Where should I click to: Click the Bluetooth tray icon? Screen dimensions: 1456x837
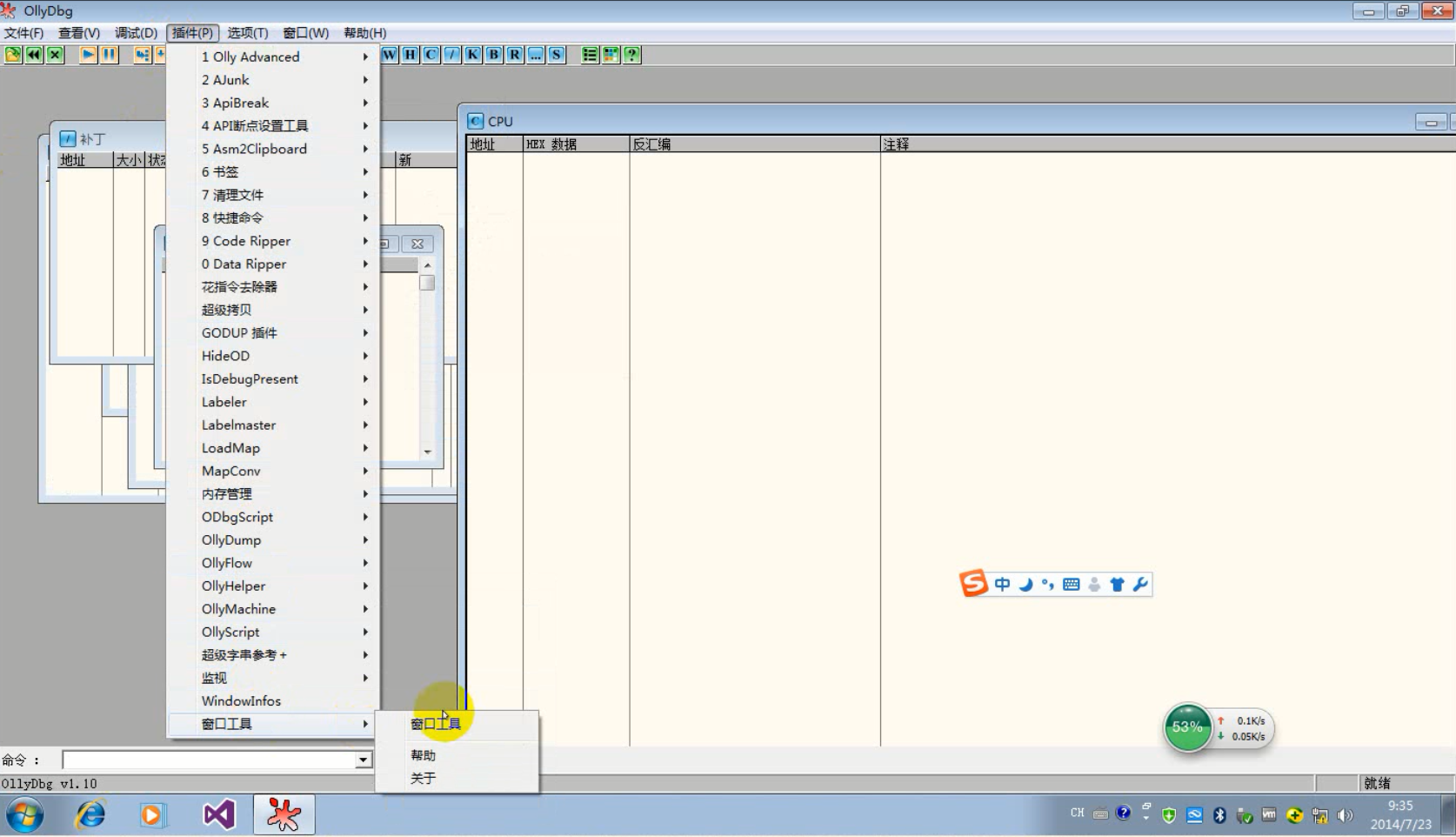point(1219,815)
